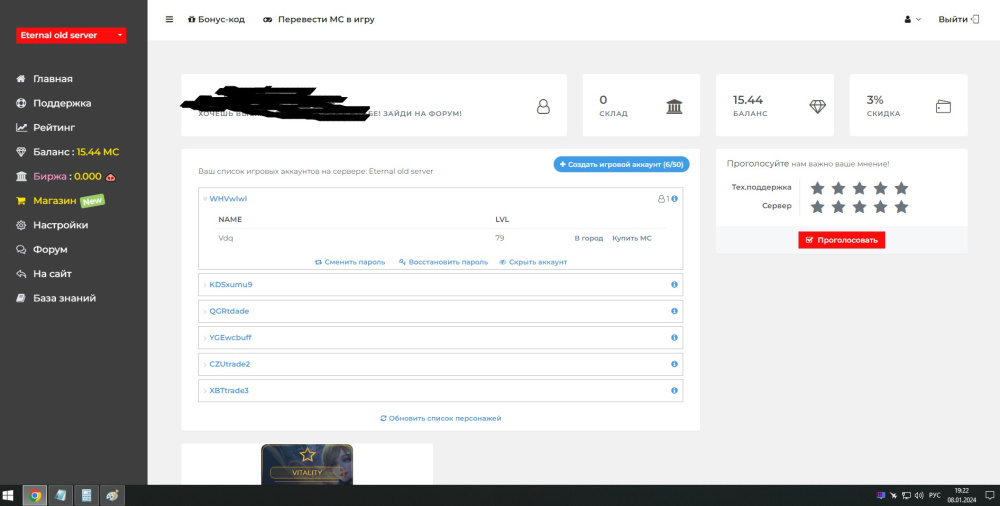Image resolution: width=1000 pixels, height=506 pixels.
Task: Click the profile icon in welcome banner
Action: pos(543,106)
